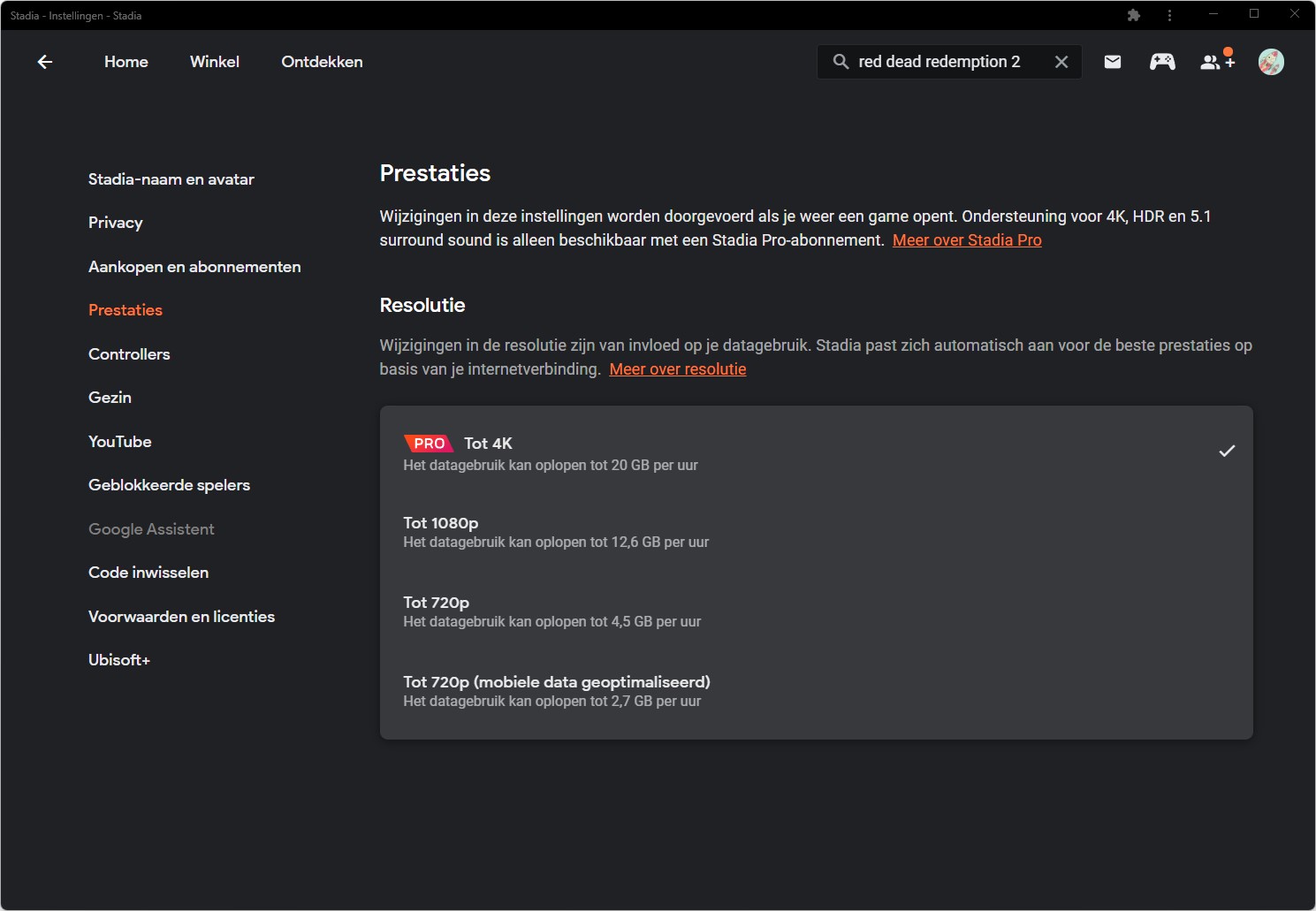
Task: Select the Prestaties settings section
Action: point(126,310)
